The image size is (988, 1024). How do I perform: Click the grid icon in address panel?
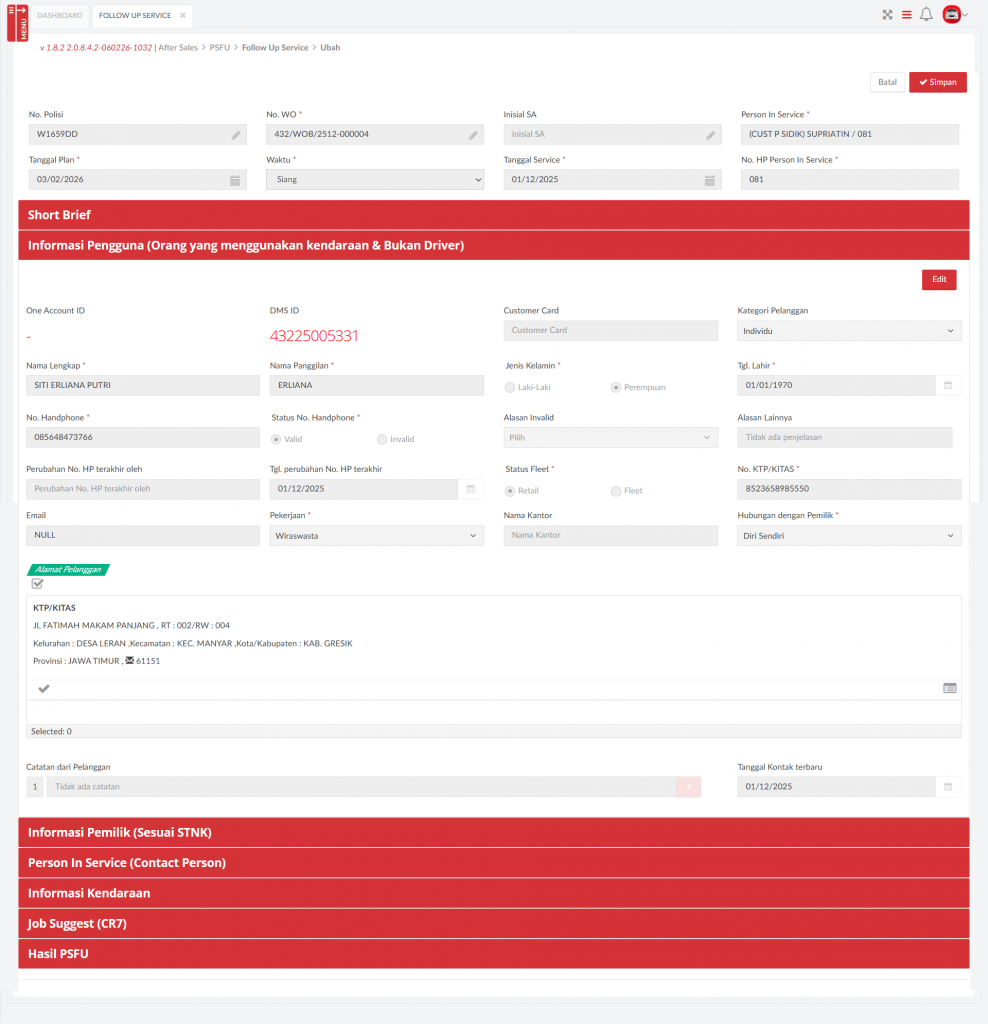(949, 688)
